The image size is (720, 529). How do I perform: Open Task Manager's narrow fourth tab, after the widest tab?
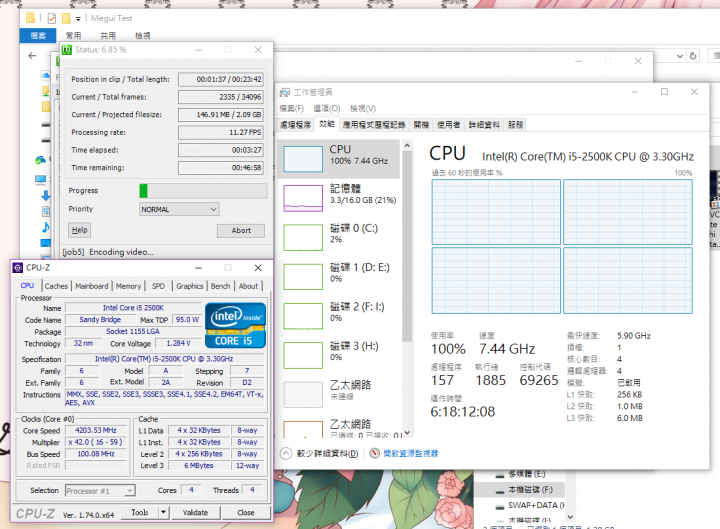pyautogui.click(x=421, y=125)
